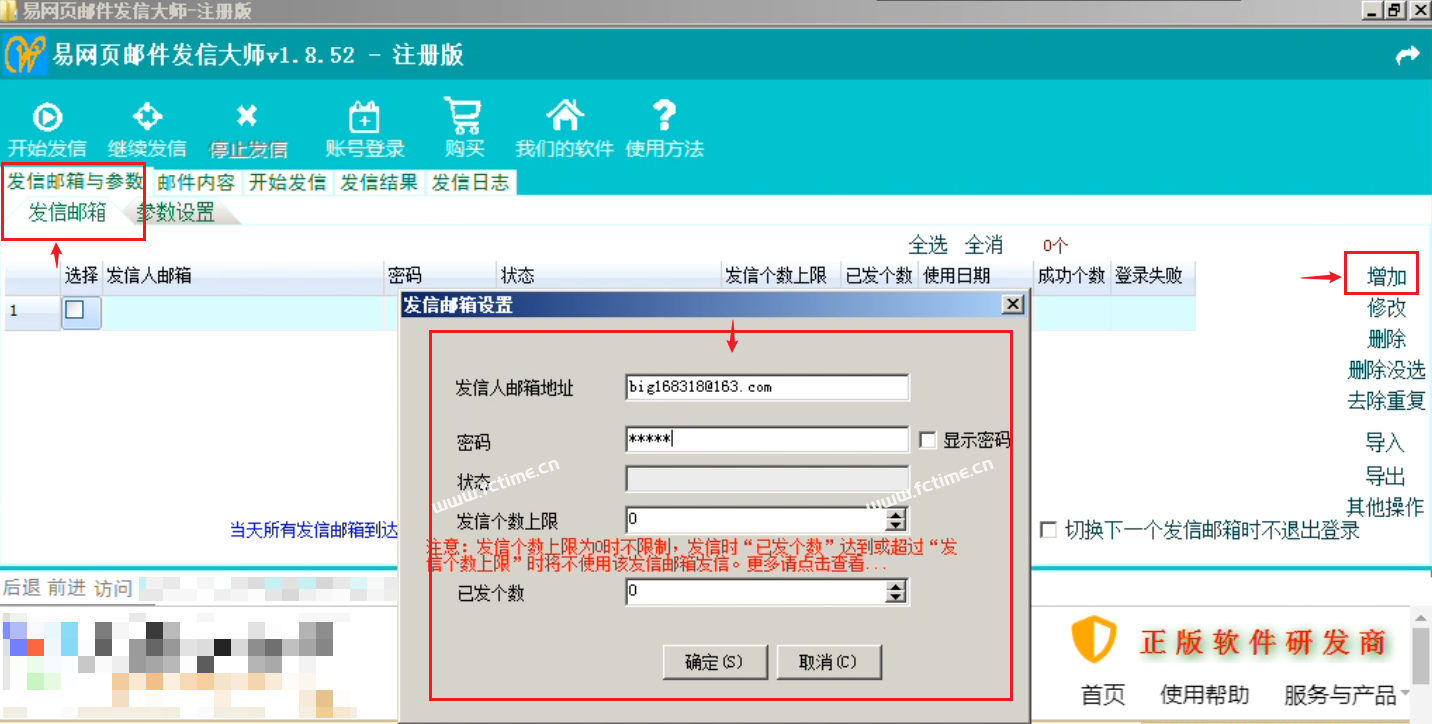Open the 发信结果 tab
The width and height of the screenshot is (1432, 724).
[x=379, y=183]
